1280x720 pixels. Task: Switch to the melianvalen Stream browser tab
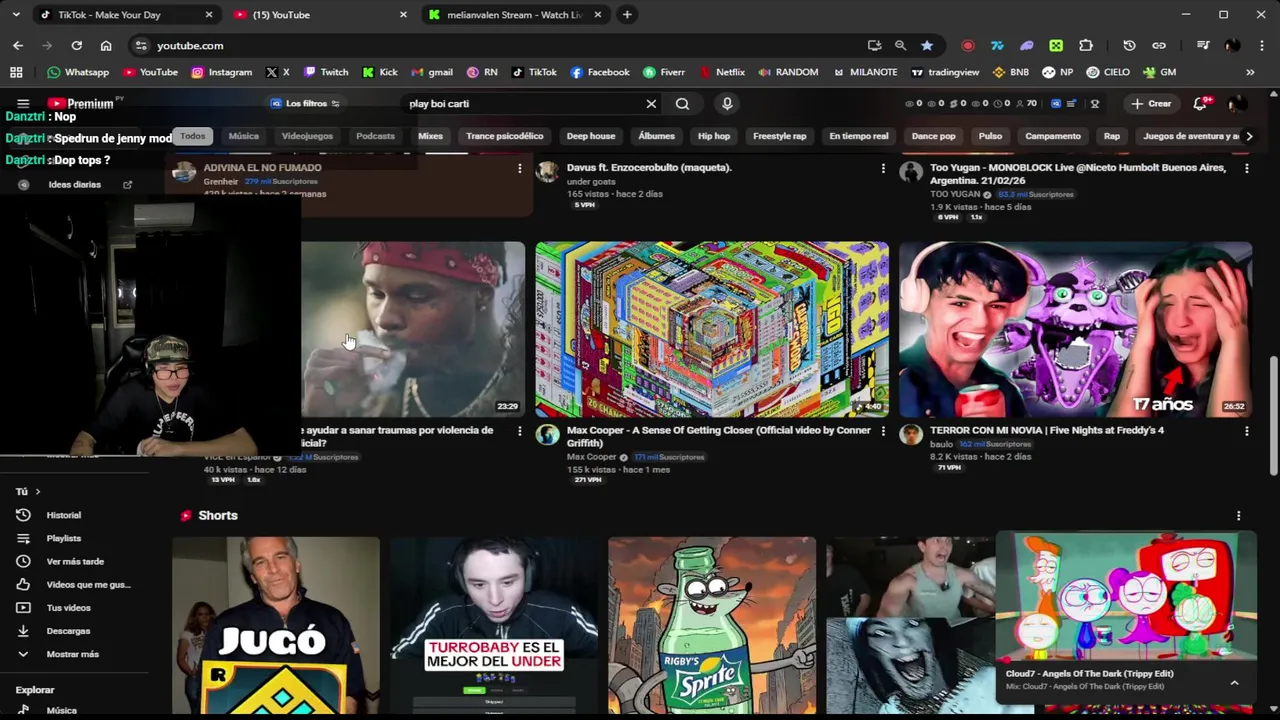(515, 15)
